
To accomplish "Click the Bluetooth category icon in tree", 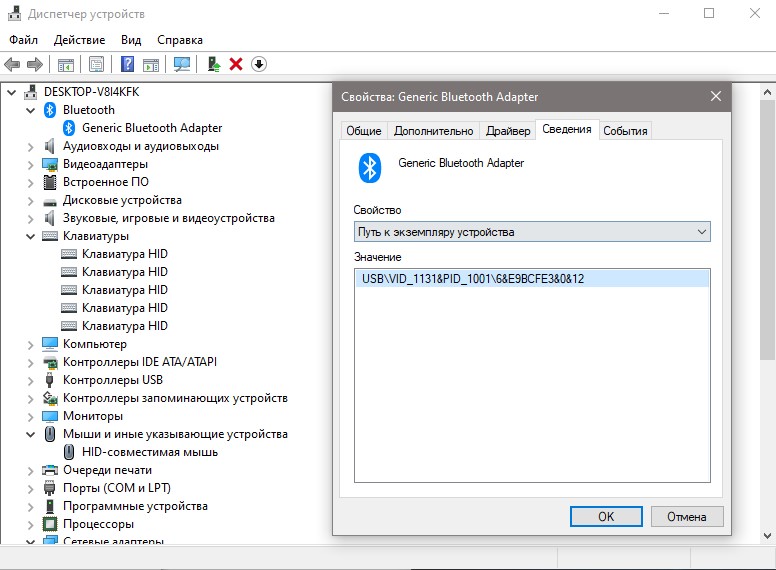I will pyautogui.click(x=50, y=110).
